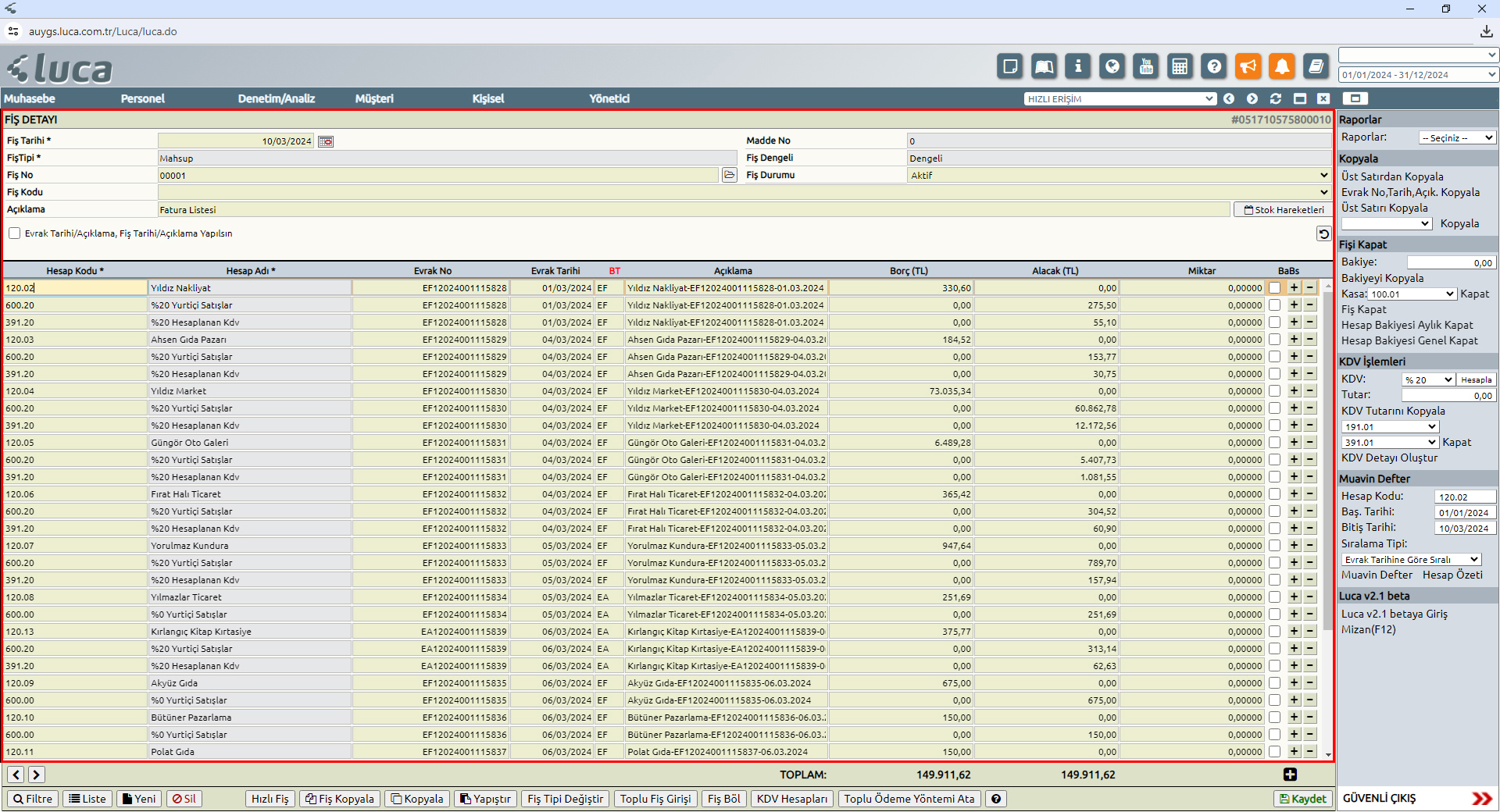This screenshot has height=812, width=1500.
Task: Click the white window button in menu bar
Action: click(1355, 98)
